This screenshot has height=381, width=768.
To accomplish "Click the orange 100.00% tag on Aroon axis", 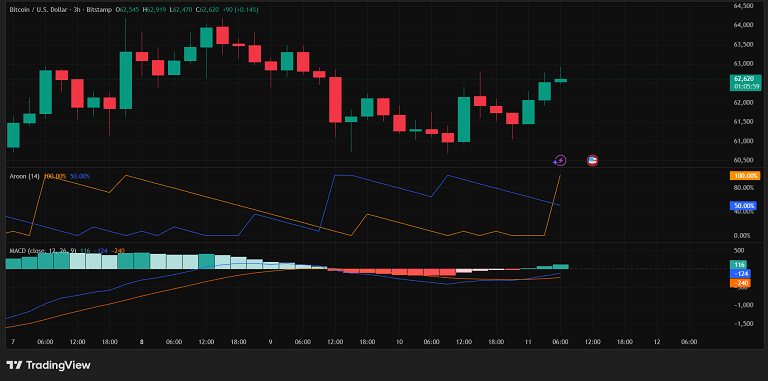I will point(745,175).
